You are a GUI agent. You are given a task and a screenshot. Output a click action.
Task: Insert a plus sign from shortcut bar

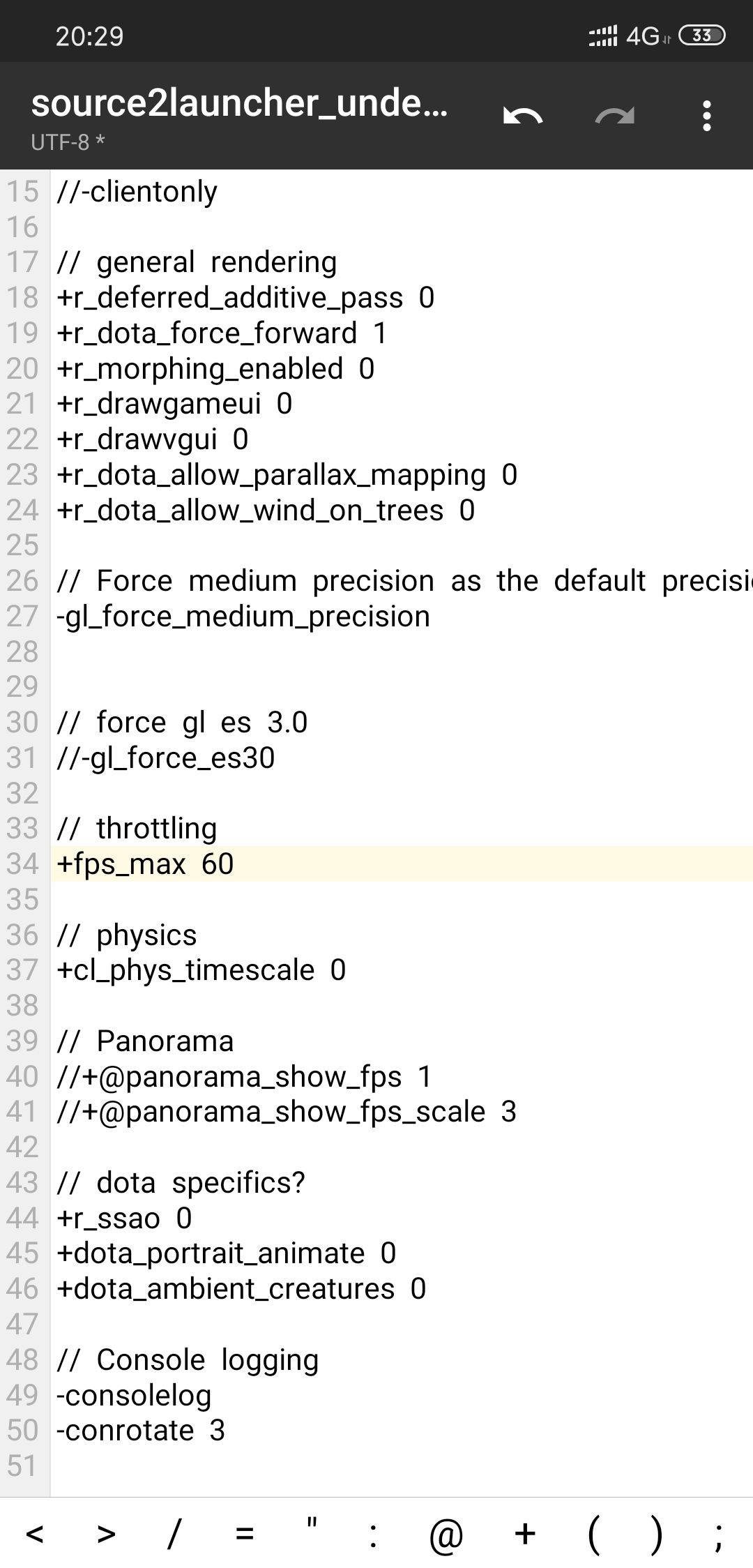point(524,1533)
